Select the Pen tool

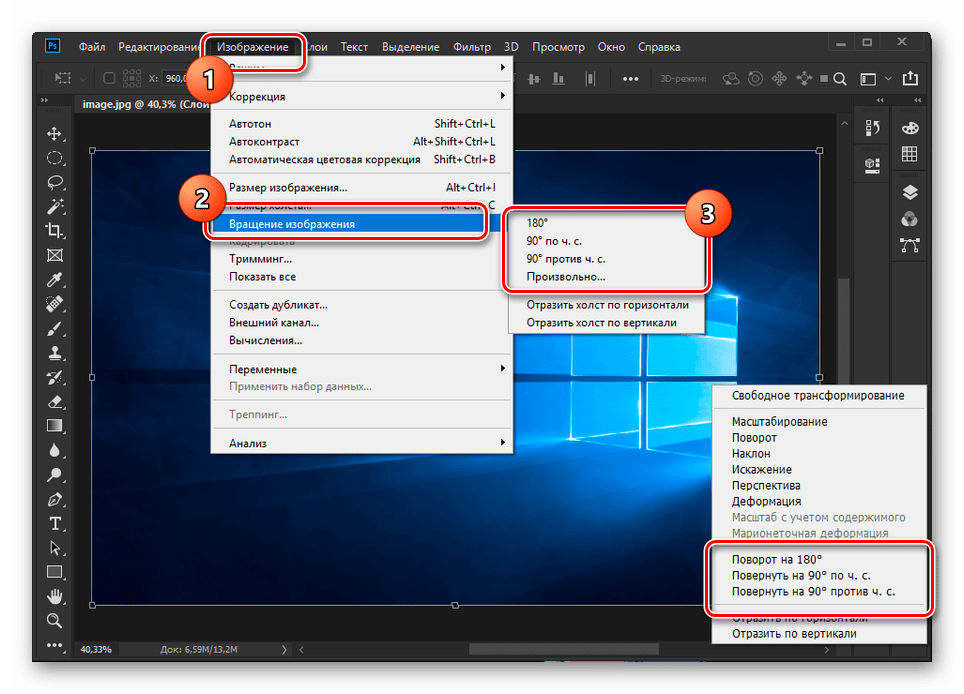coord(55,499)
